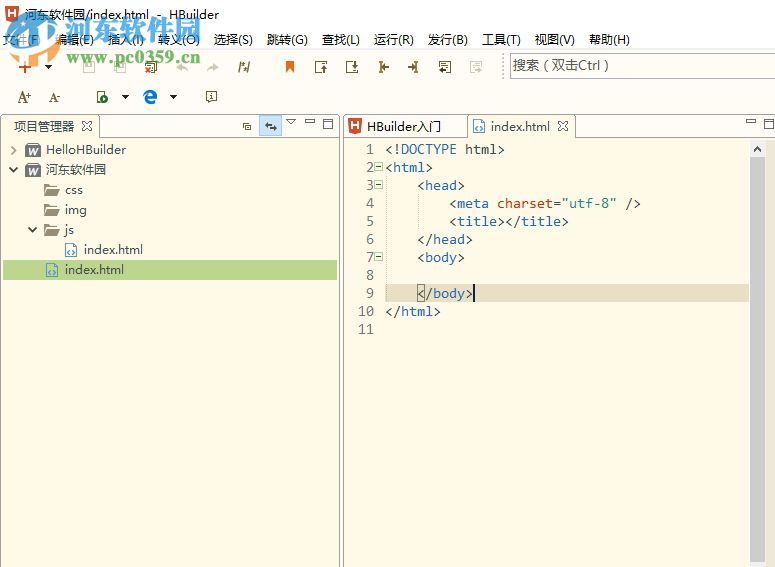Open the run page dropdown arrow

click(126, 97)
